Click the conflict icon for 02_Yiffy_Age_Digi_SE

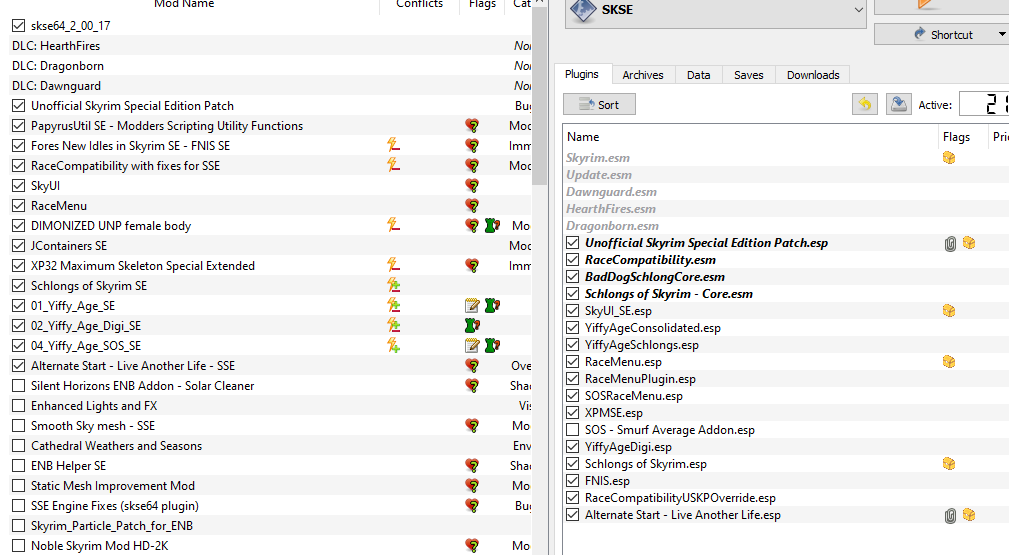tap(393, 325)
